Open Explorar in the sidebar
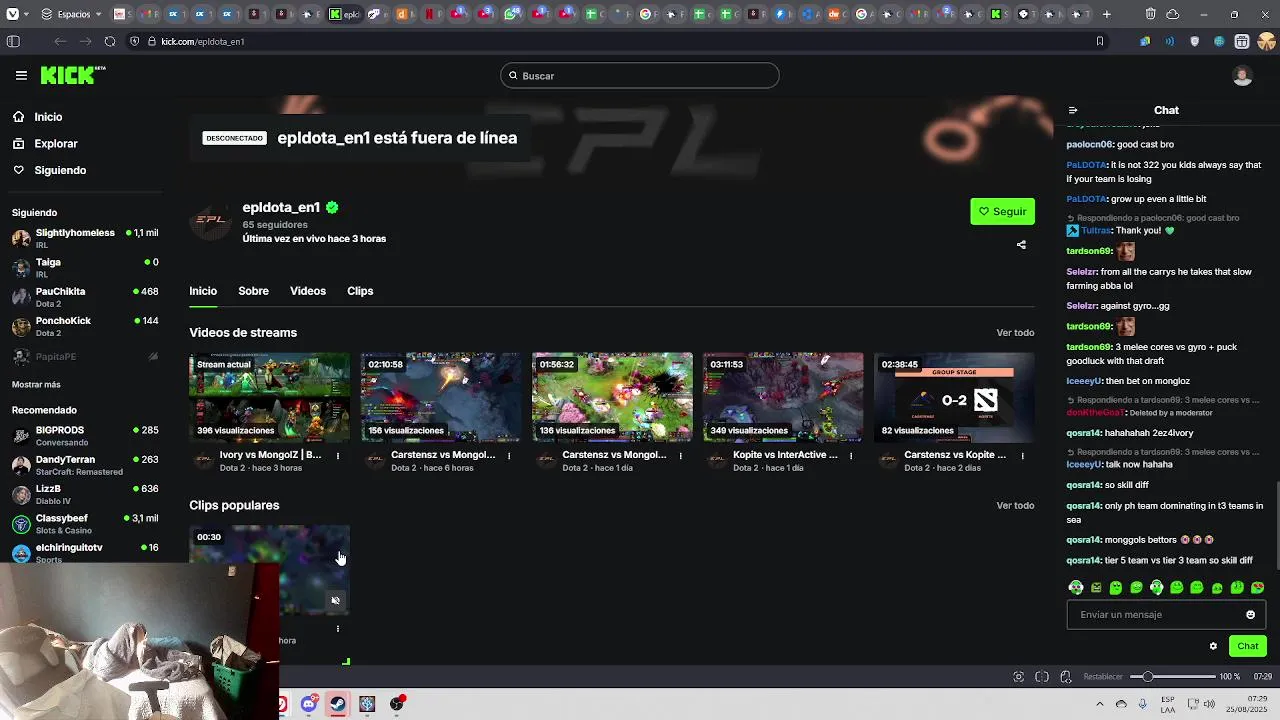Image resolution: width=1280 pixels, height=720 pixels. [x=56, y=144]
